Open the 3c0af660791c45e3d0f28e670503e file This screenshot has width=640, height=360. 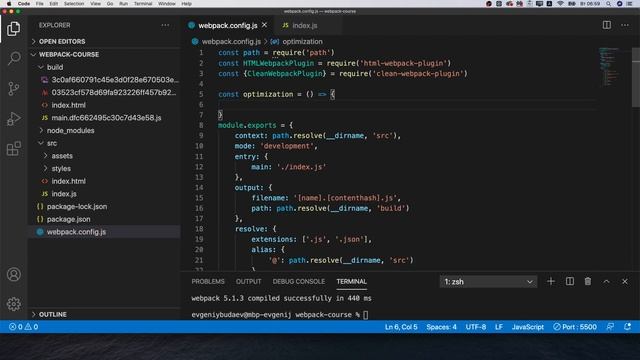pos(105,80)
